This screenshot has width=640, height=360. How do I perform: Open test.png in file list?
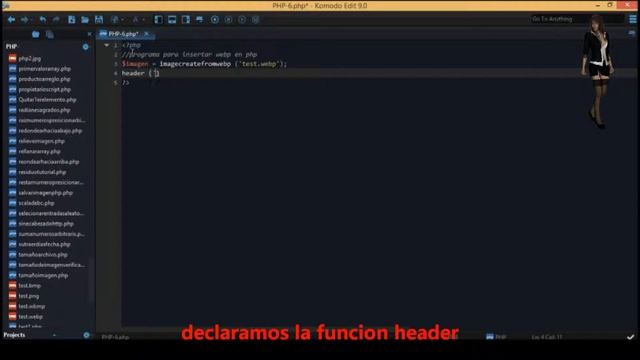click(29, 296)
